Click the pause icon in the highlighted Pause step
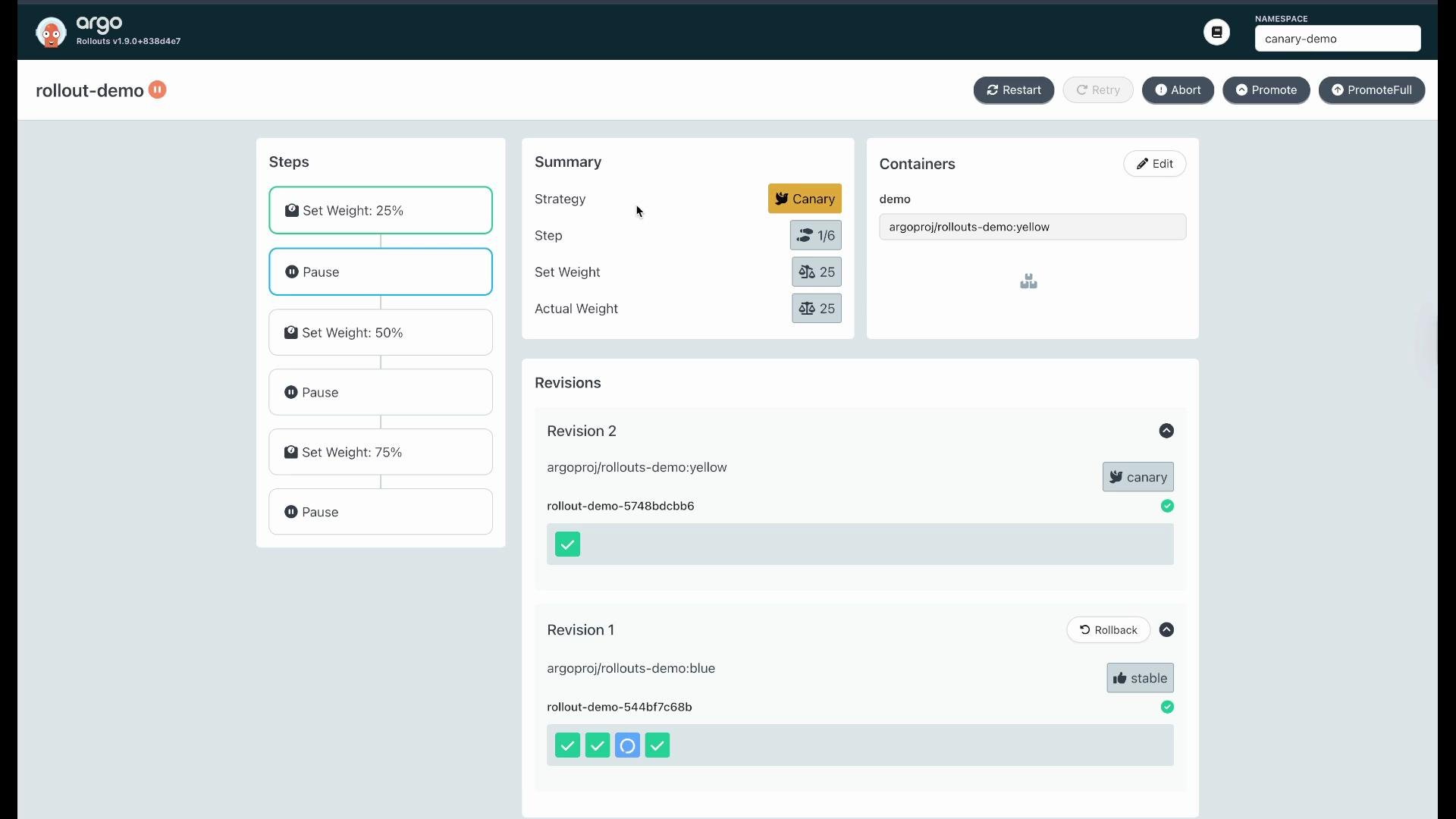The height and width of the screenshot is (819, 1456). (x=292, y=271)
